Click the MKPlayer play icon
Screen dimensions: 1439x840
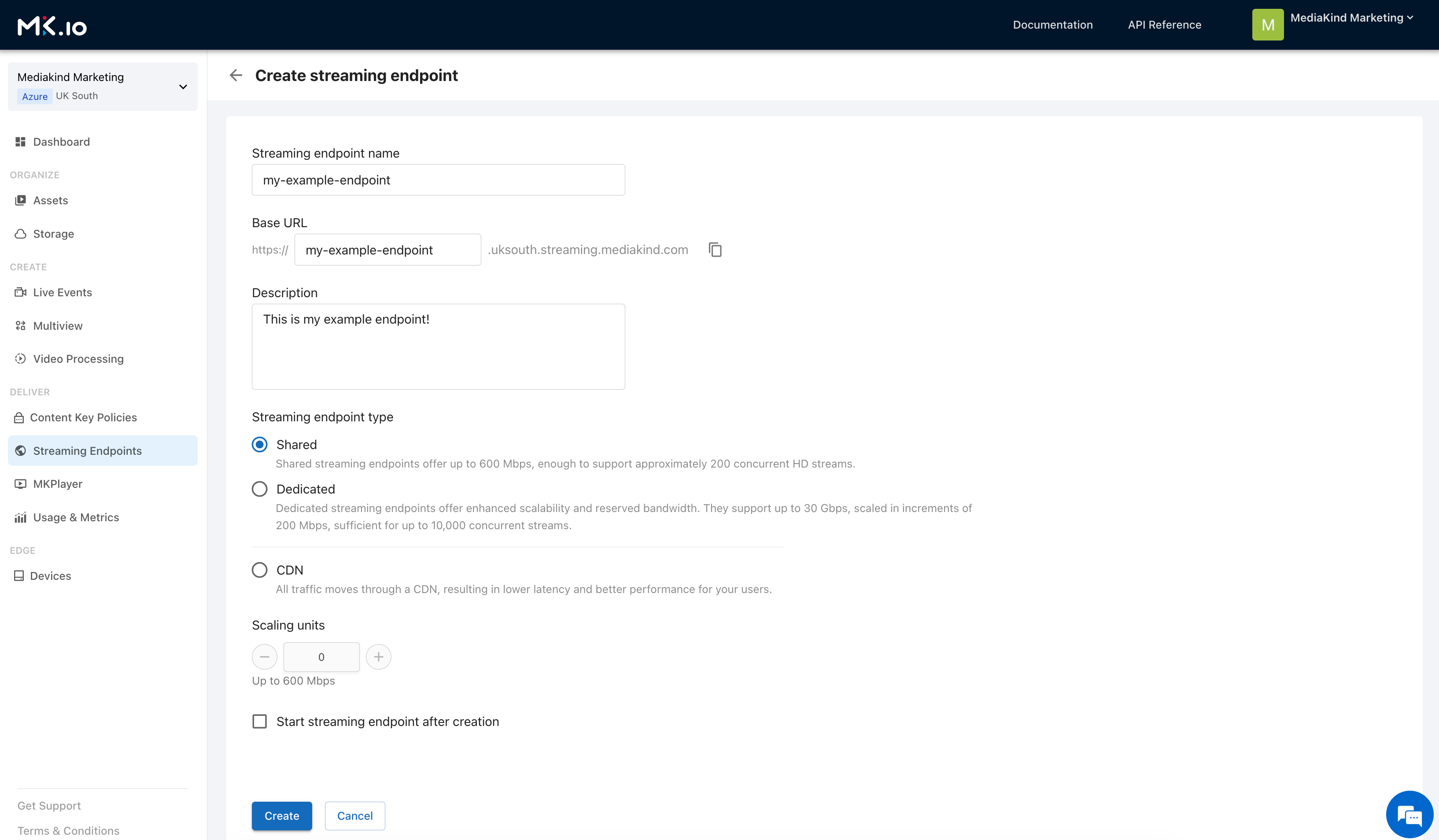21,484
